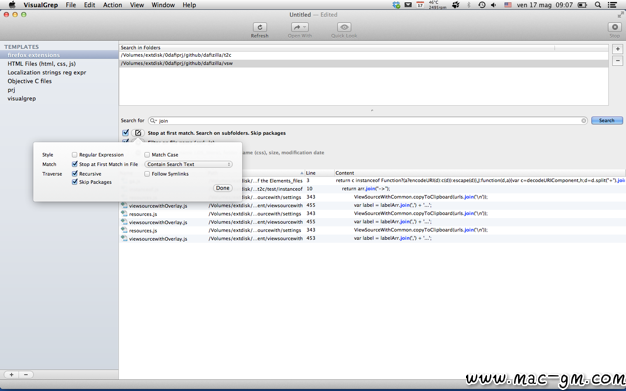This screenshot has height=391, width=626.
Task: Open the Window menu
Action: (163, 5)
